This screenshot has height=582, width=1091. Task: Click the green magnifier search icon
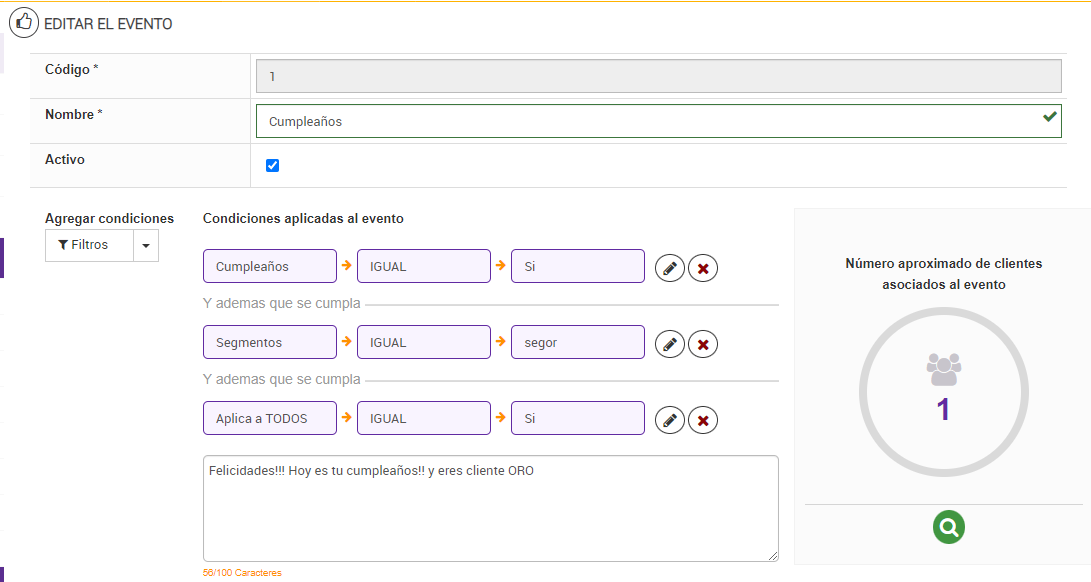[x=949, y=527]
